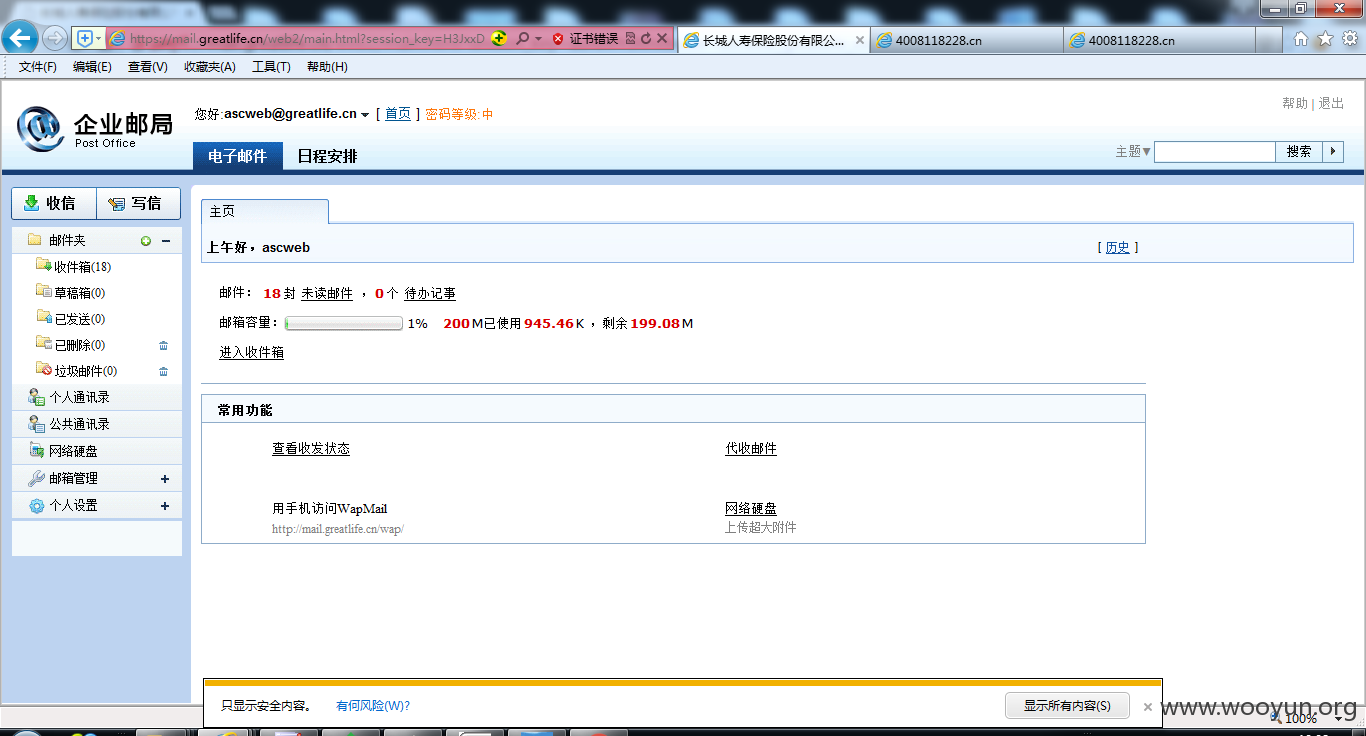The width and height of the screenshot is (1366, 736).
Task: Click the 有何风险(W)? link
Action: (x=373, y=706)
